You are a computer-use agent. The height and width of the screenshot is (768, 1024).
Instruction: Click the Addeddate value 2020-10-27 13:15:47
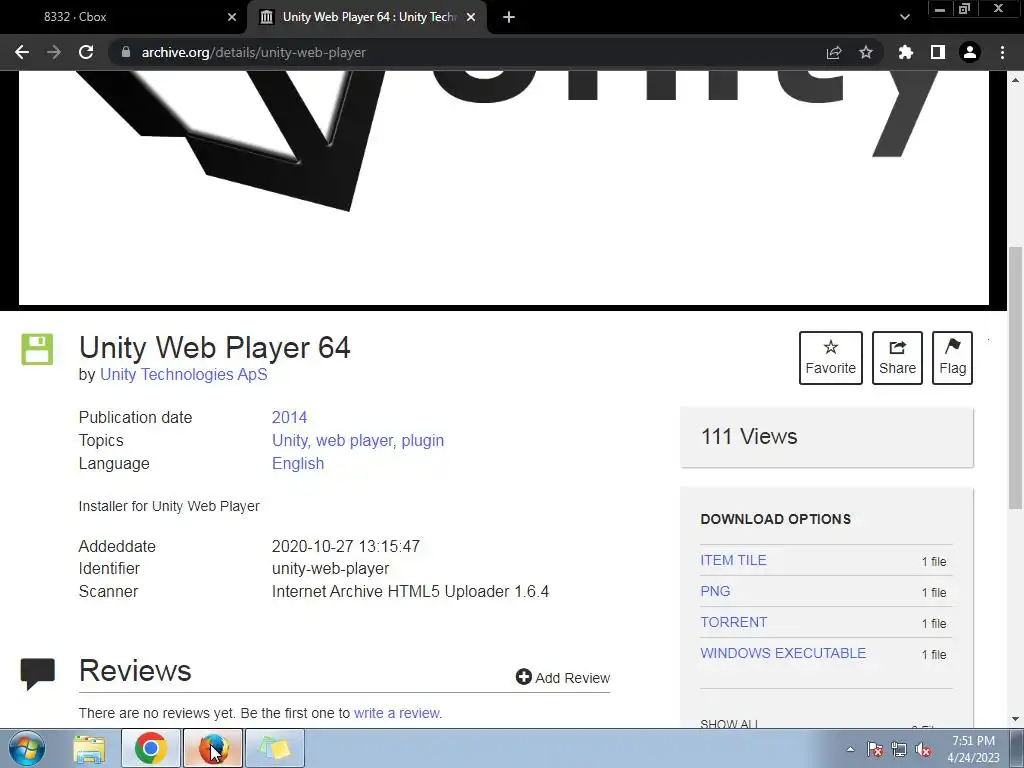(x=346, y=546)
